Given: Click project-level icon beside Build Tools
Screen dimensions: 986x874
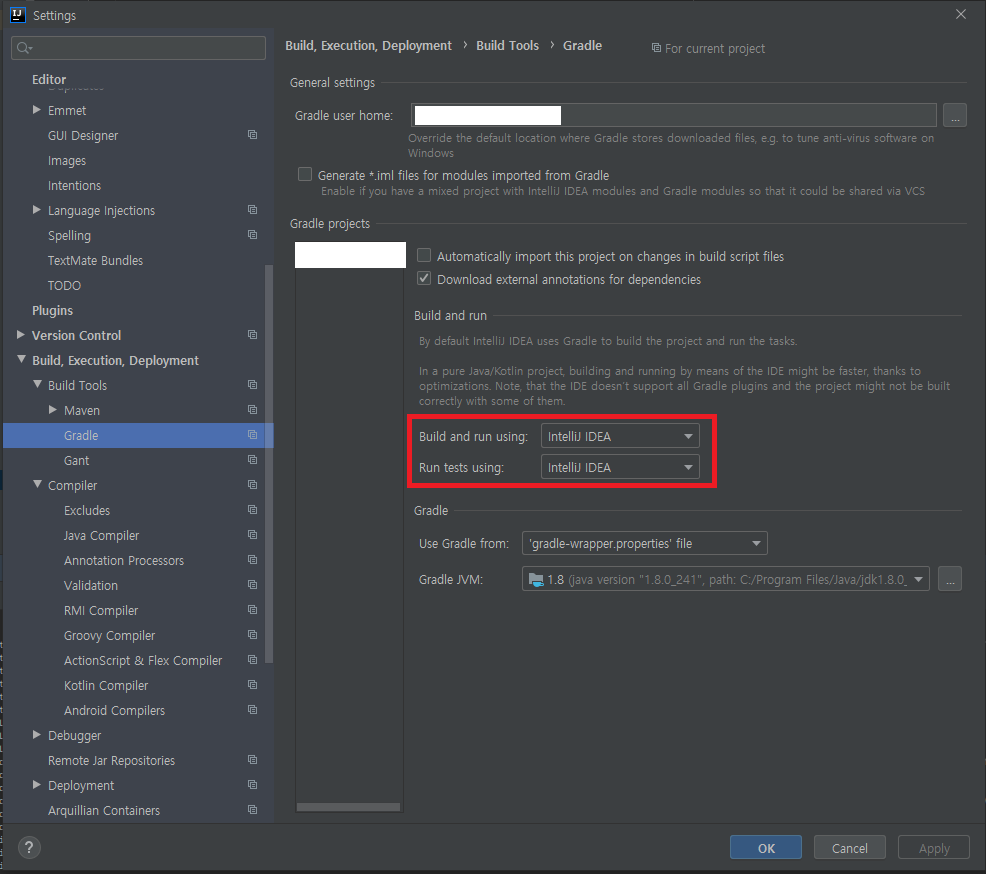Looking at the screenshot, I should [252, 384].
